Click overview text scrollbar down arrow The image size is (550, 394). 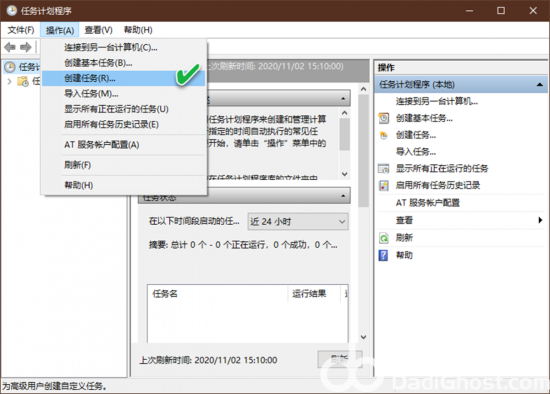pos(344,174)
